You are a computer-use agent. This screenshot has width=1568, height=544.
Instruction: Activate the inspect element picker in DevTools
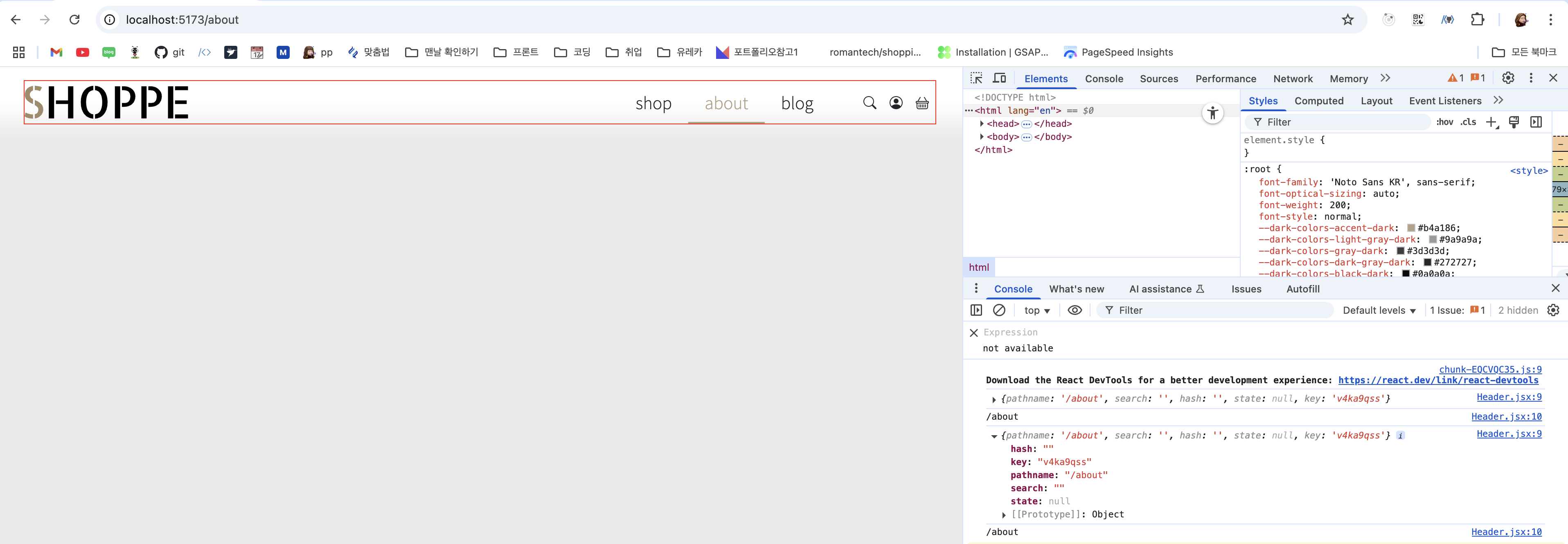point(976,78)
